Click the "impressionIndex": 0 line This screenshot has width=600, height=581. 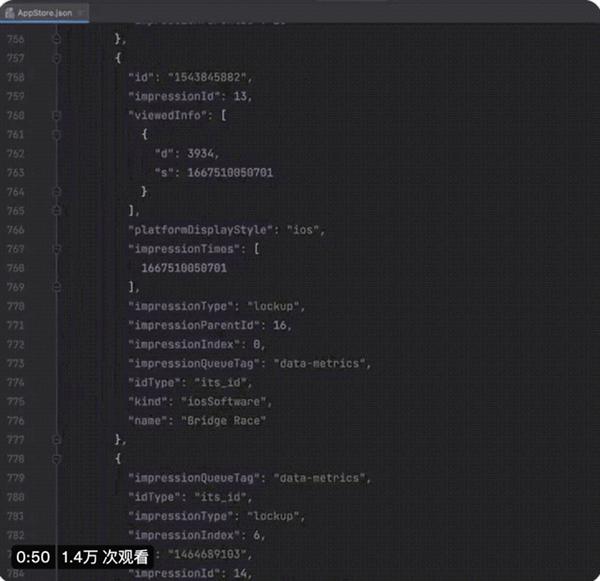pyautogui.click(x=197, y=344)
